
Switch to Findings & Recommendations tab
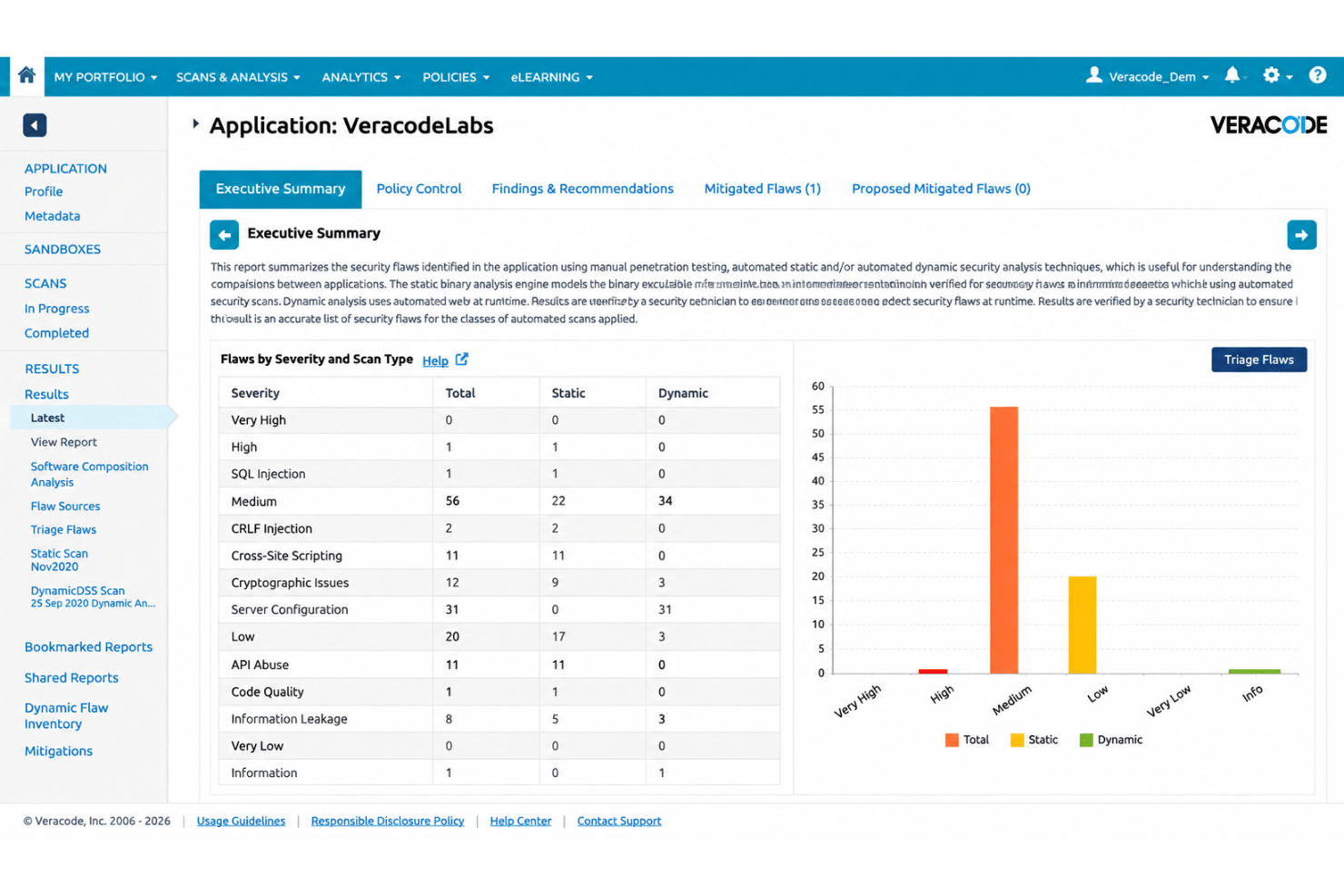click(583, 189)
